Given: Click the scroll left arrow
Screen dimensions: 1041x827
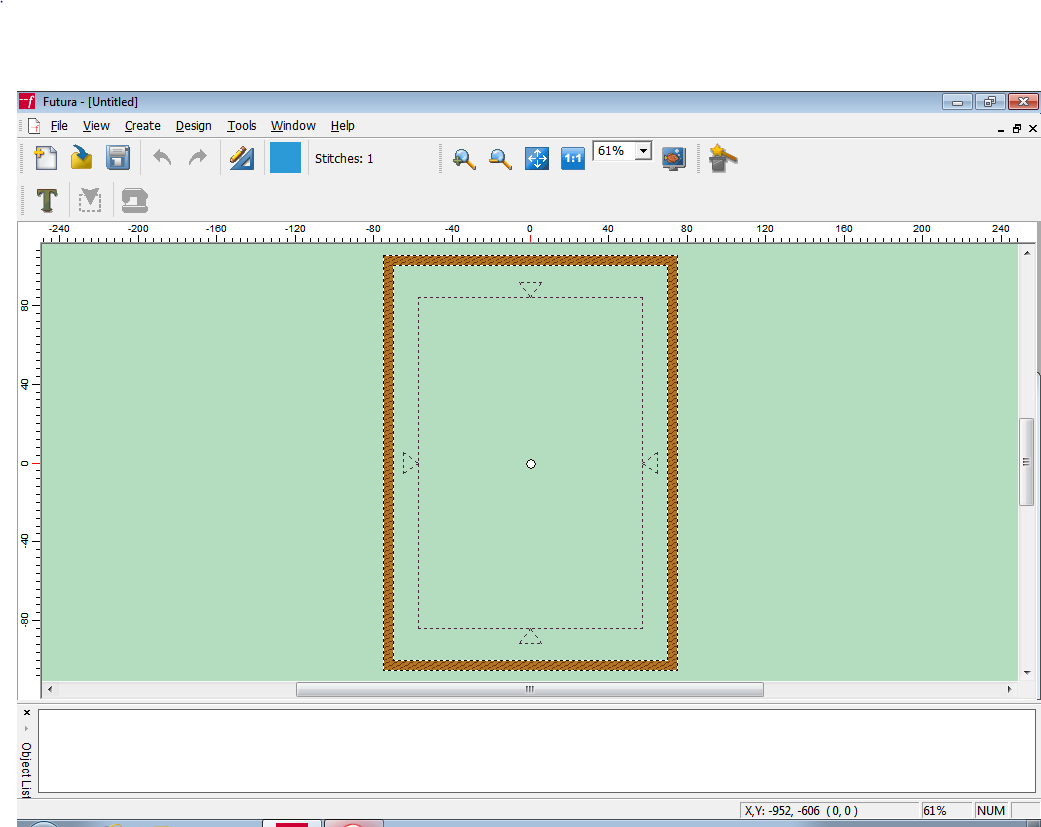Looking at the screenshot, I should [50, 690].
